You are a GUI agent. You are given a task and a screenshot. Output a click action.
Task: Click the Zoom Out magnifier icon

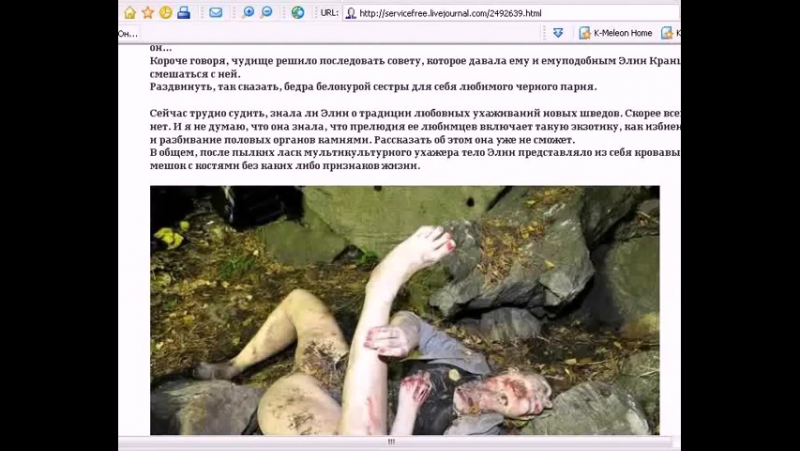point(267,13)
